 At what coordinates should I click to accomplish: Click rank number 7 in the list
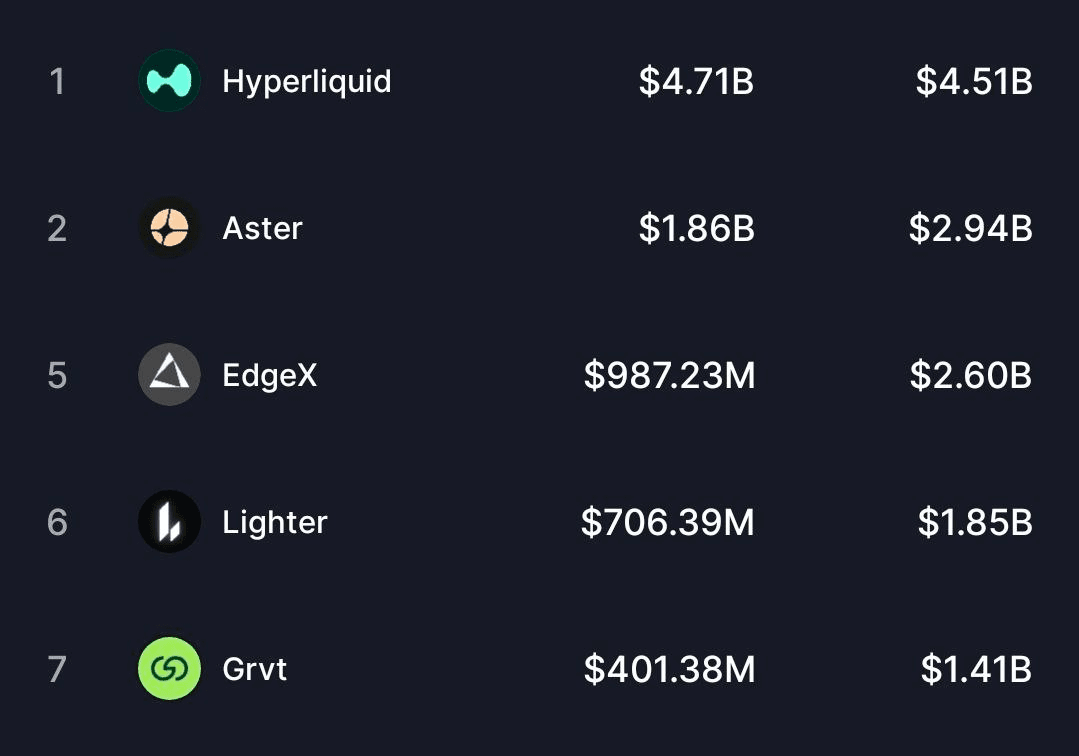pyautogui.click(x=57, y=669)
